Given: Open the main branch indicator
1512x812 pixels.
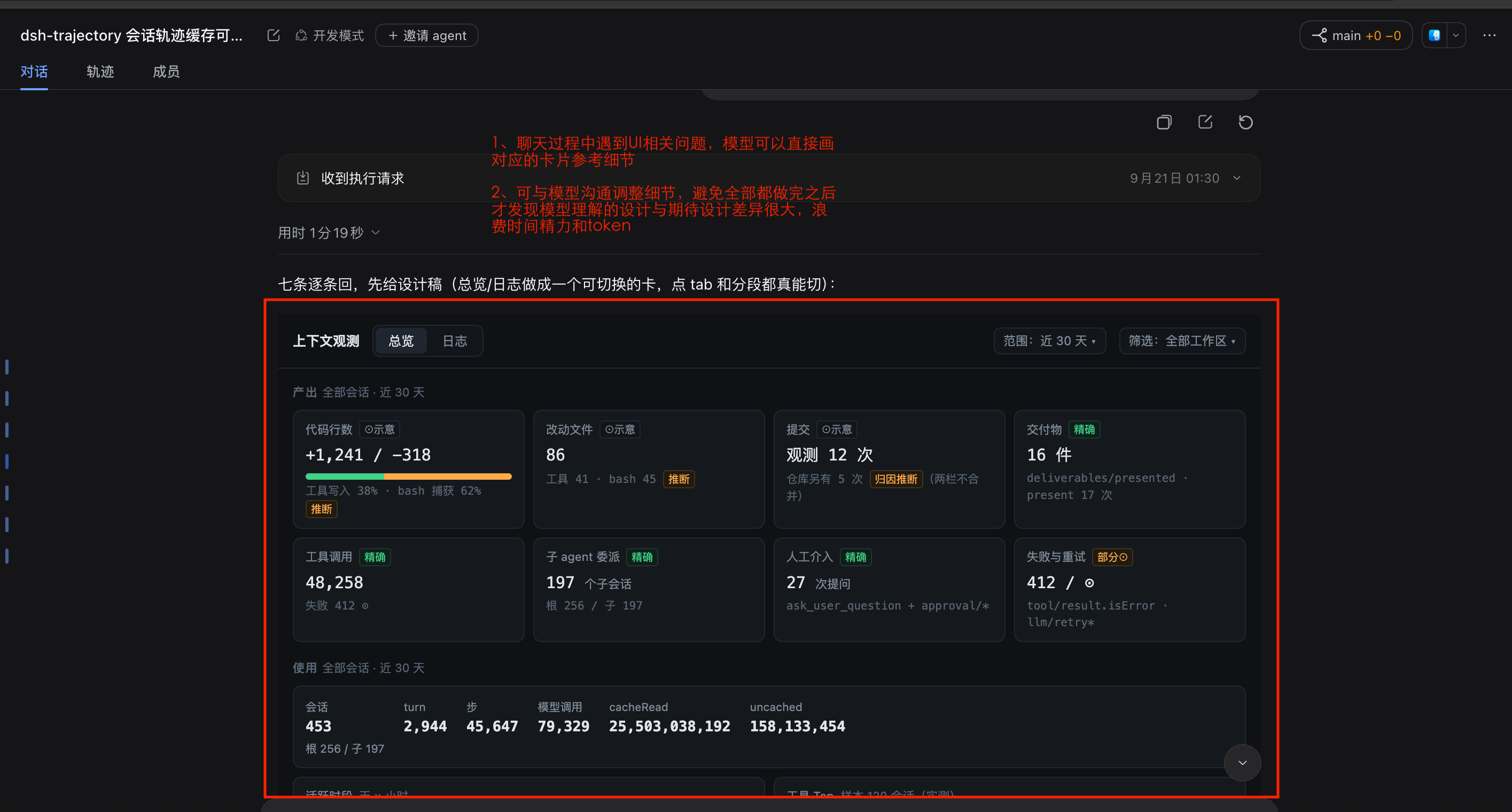Looking at the screenshot, I should click(x=1356, y=35).
